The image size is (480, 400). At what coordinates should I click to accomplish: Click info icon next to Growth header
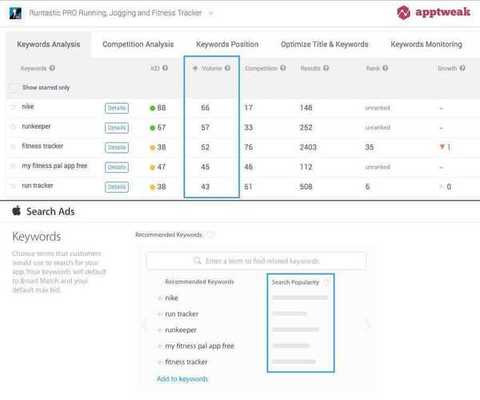[462, 68]
